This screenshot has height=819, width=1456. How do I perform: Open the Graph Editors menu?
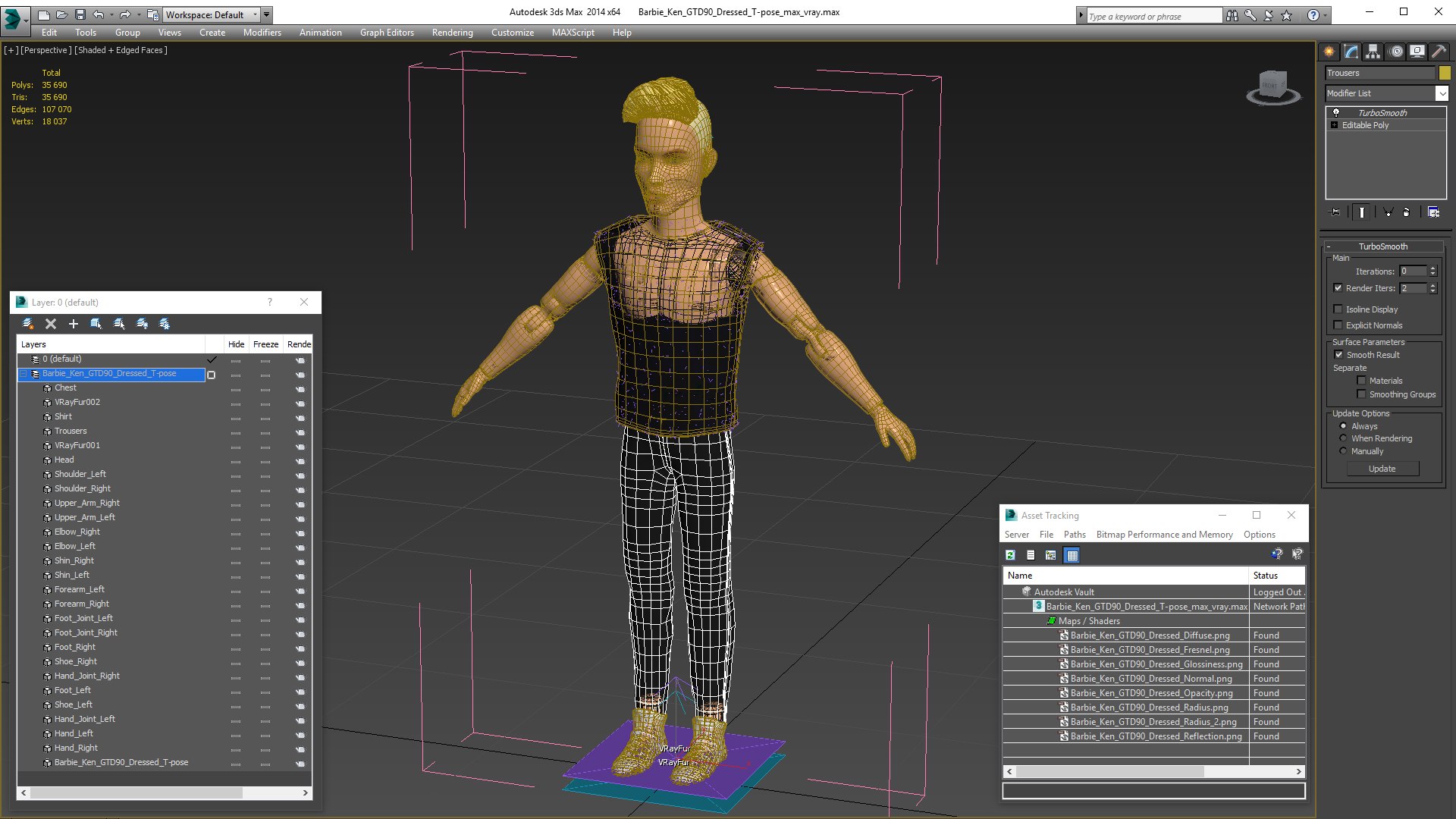(387, 33)
